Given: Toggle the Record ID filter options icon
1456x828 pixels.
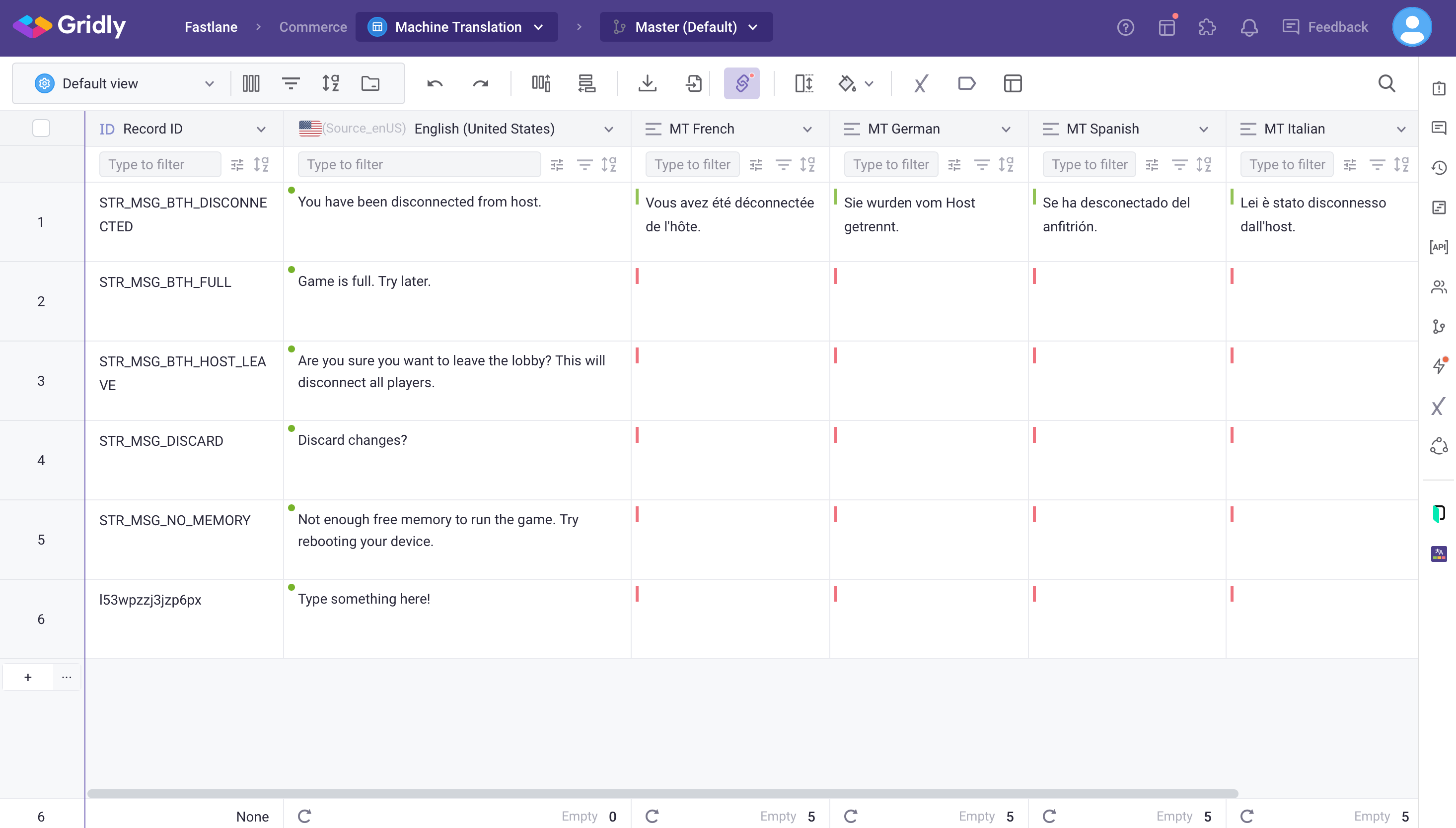Looking at the screenshot, I should (x=237, y=164).
